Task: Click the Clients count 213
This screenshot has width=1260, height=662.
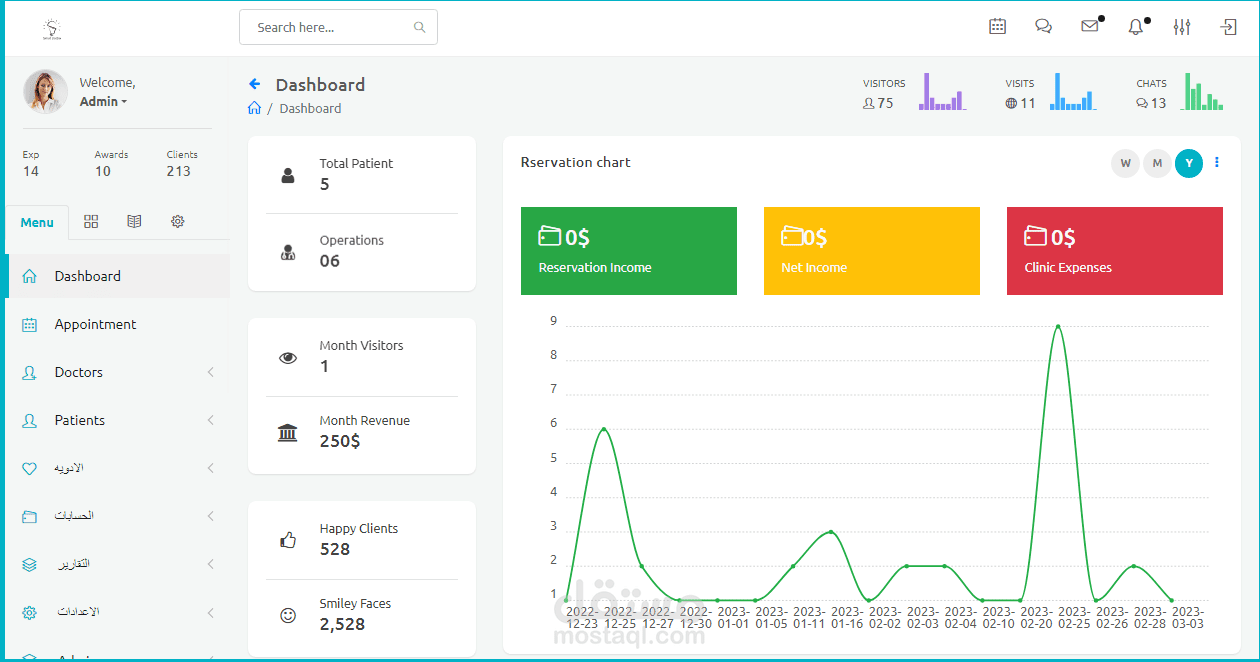Action: 179,171
